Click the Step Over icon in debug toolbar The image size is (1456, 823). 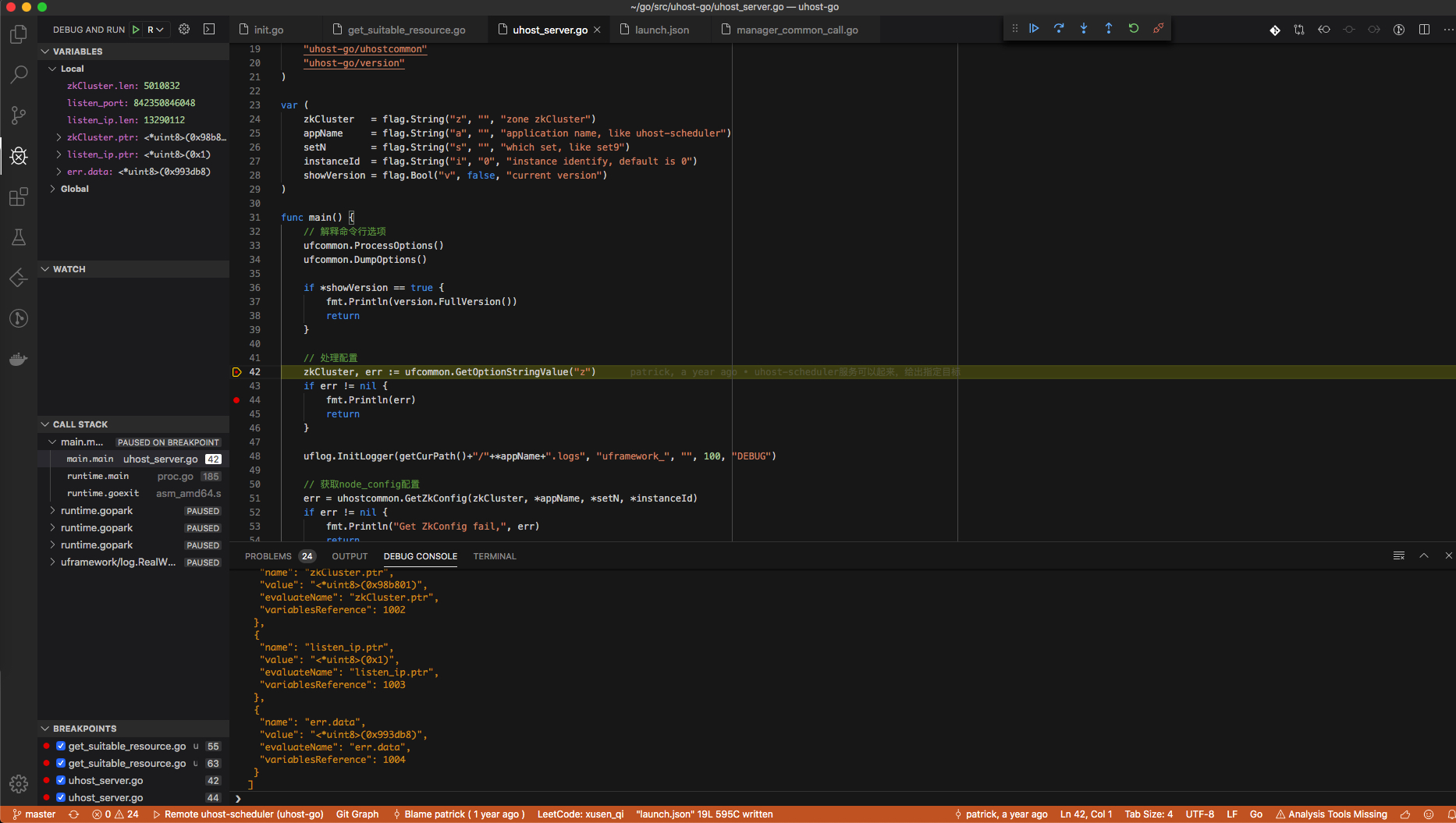point(1059,27)
